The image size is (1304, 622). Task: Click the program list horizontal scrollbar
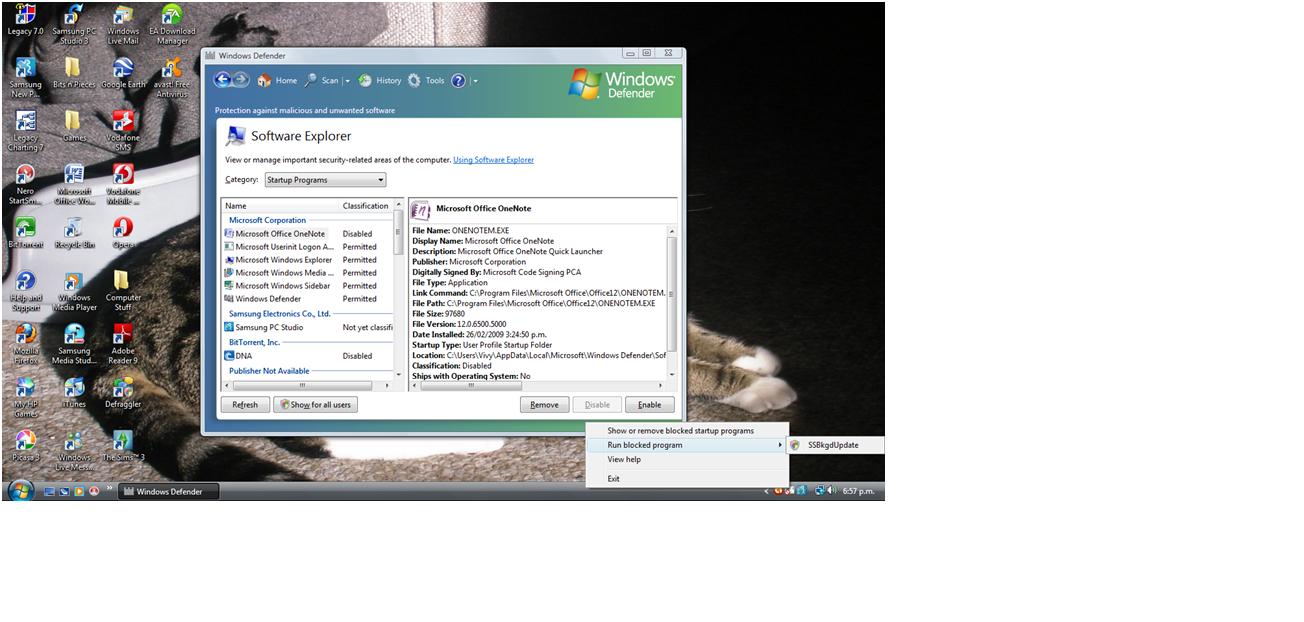pos(308,386)
